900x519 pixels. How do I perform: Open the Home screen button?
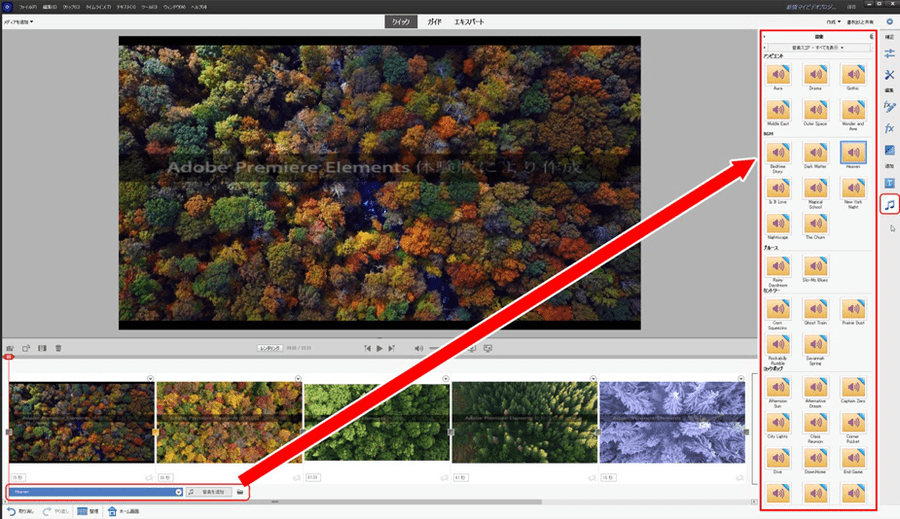point(123,511)
